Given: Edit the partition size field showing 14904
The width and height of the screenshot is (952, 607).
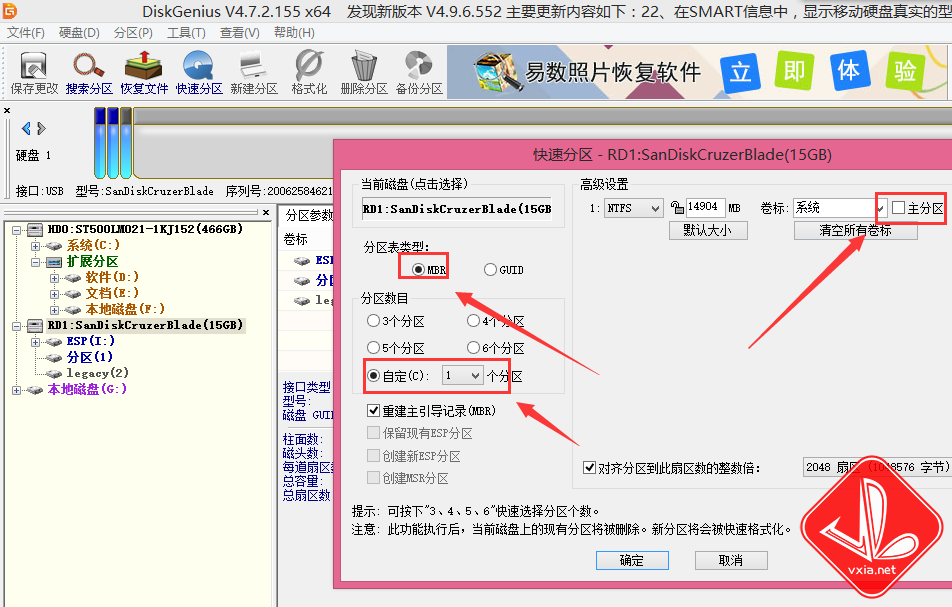Looking at the screenshot, I should click(705, 207).
